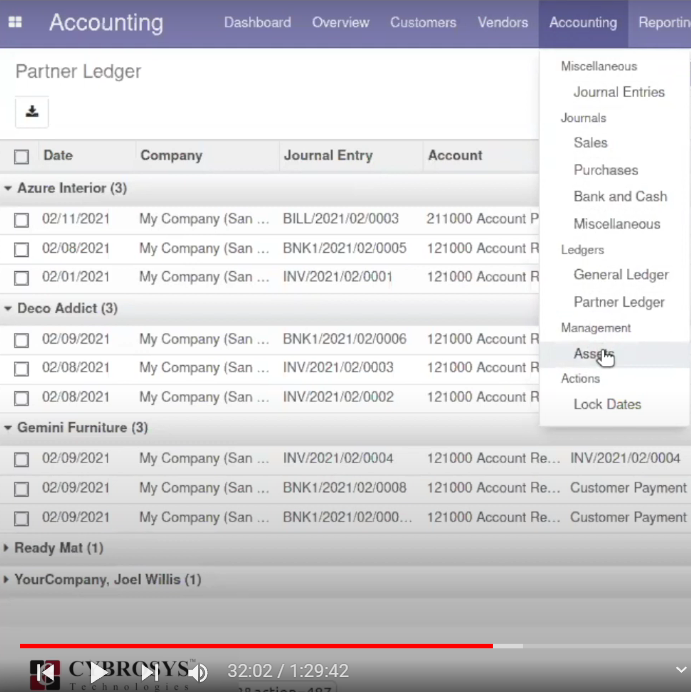Sort by the Journal Entry column header

(328, 155)
